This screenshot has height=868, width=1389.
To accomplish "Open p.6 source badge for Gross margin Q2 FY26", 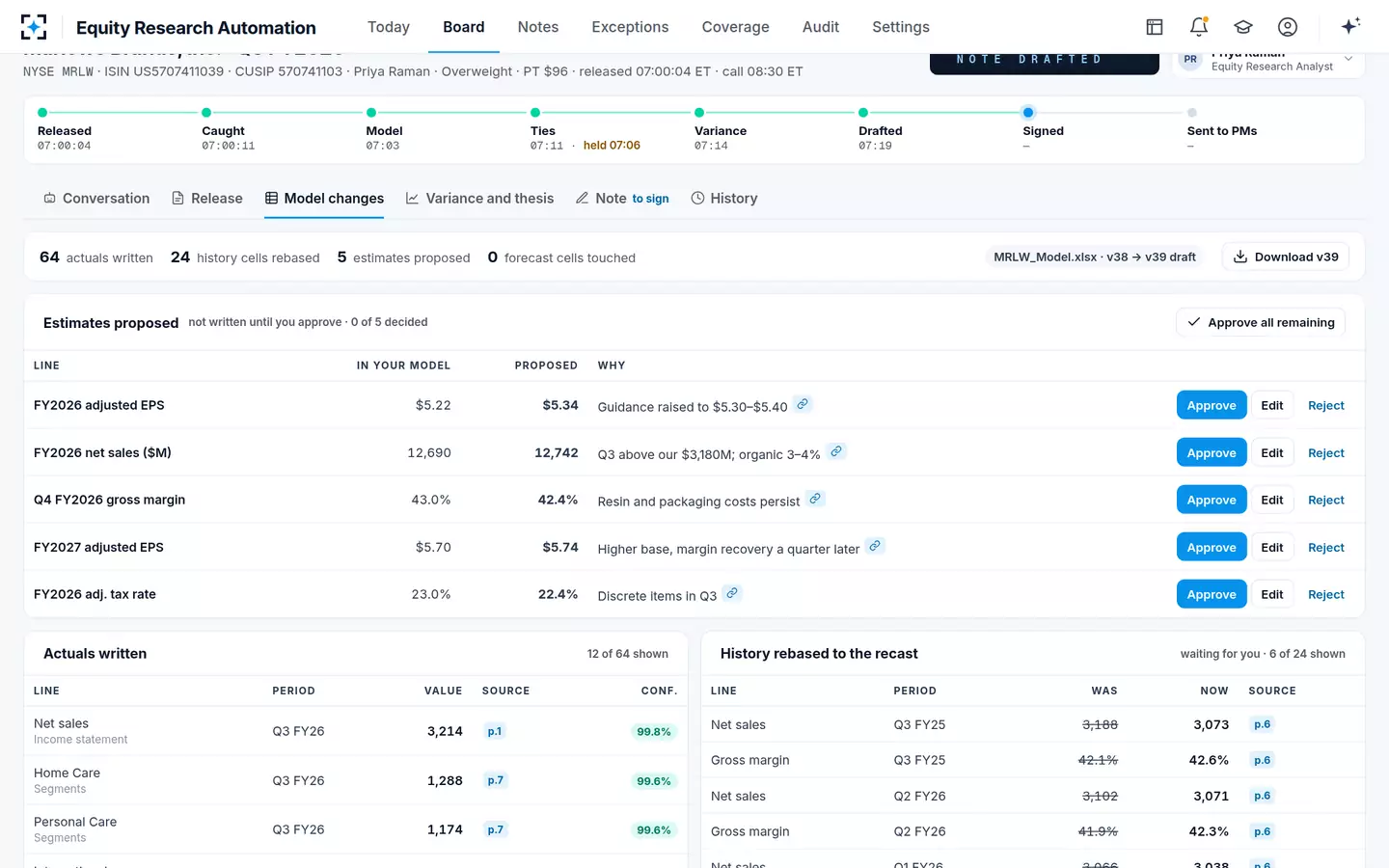I will coord(1262,831).
